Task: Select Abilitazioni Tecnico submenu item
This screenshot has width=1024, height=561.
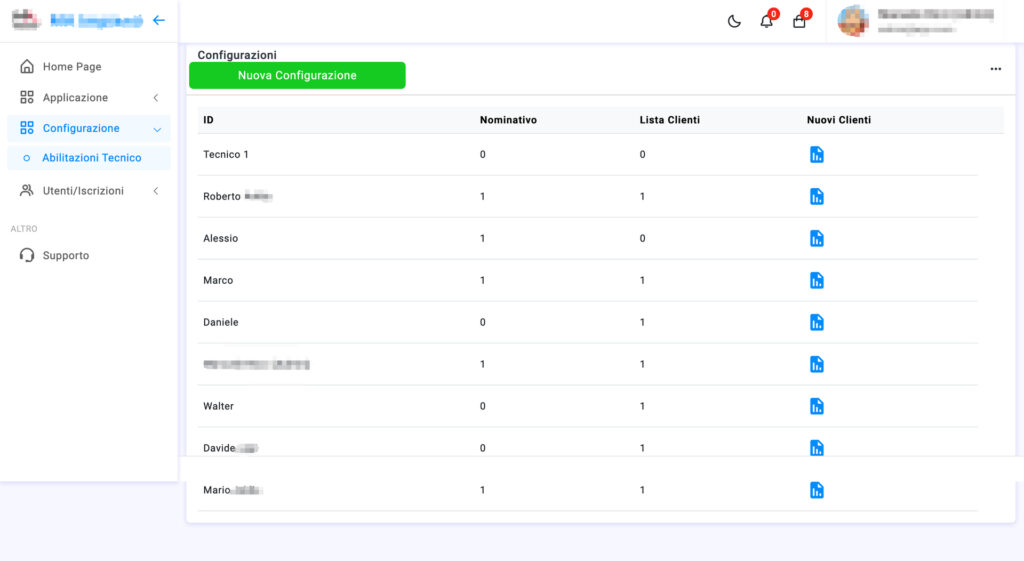Action: point(91,158)
